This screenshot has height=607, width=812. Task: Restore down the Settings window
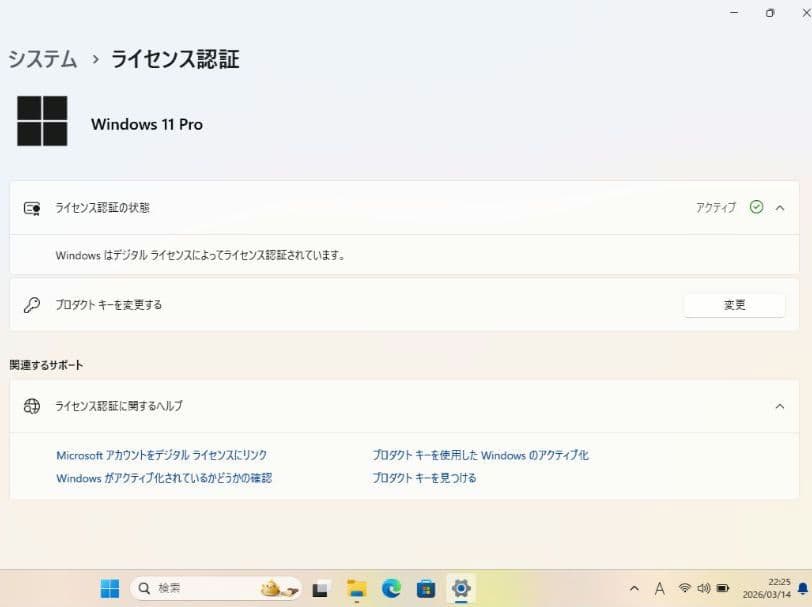(x=770, y=13)
